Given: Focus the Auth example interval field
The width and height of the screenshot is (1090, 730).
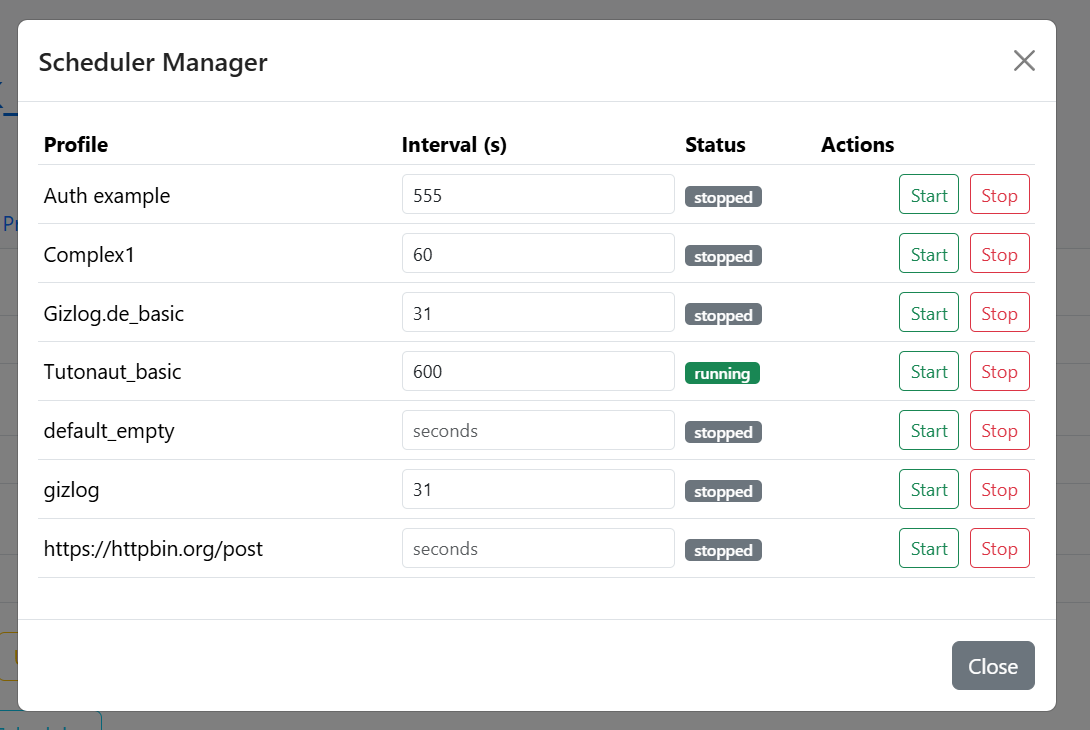Looking at the screenshot, I should [537, 195].
